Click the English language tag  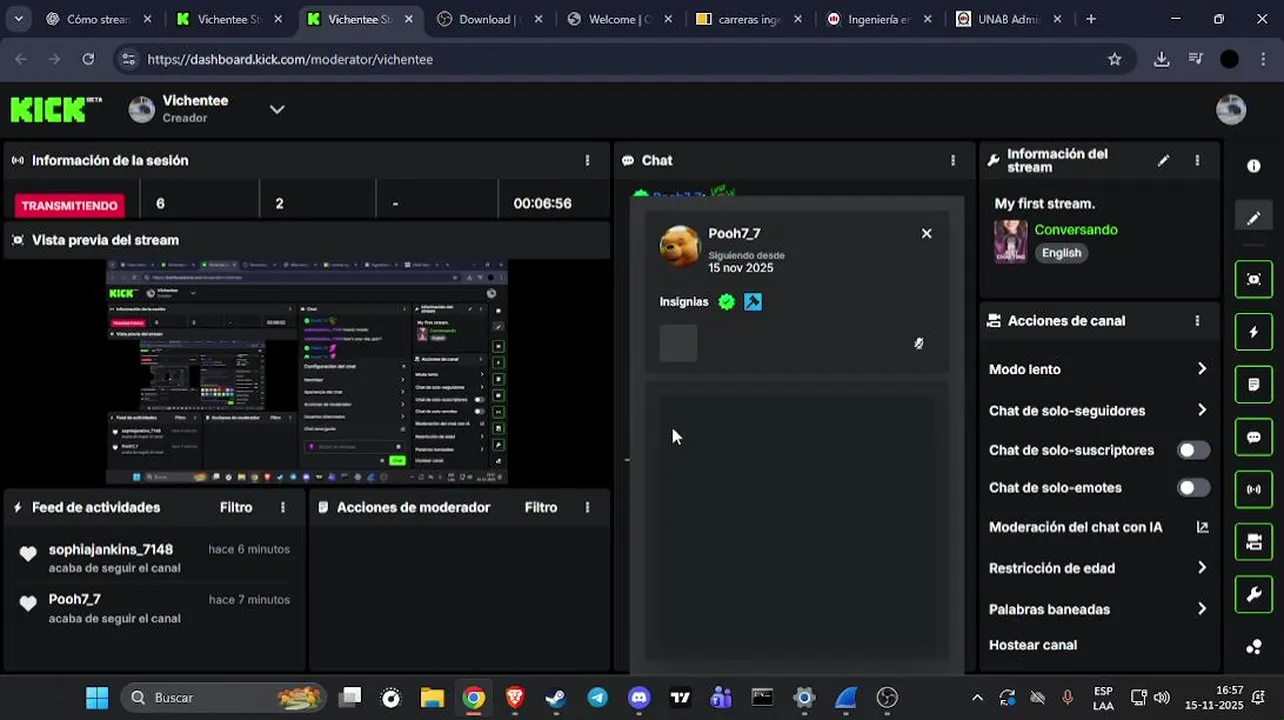click(1061, 253)
